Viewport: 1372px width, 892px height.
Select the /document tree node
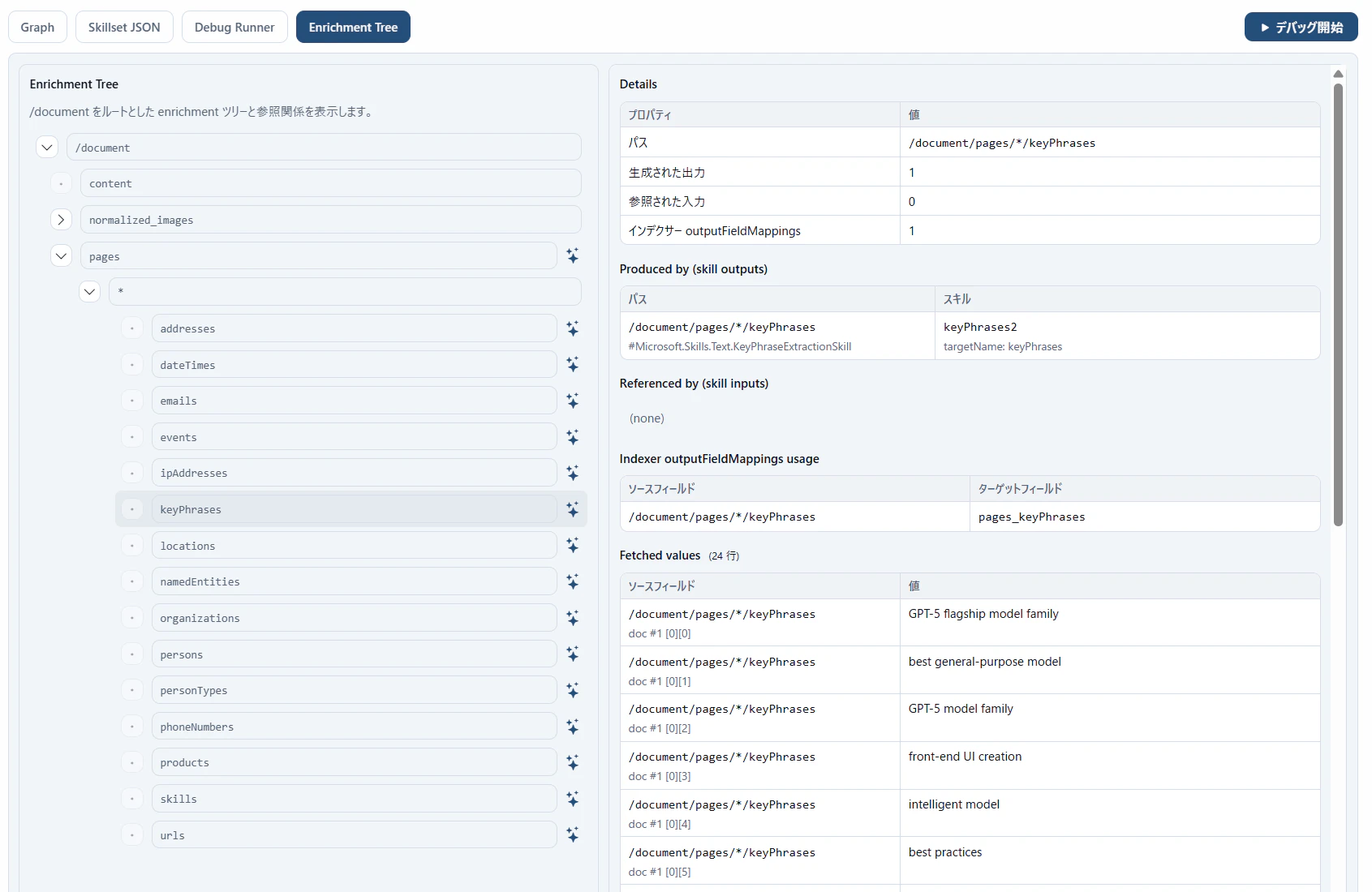pos(324,148)
